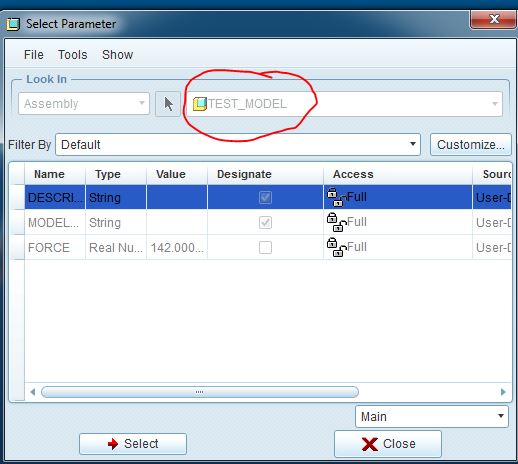This screenshot has width=518, height=464.
Task: Click the selection arrow picker icon
Action: pos(168,104)
